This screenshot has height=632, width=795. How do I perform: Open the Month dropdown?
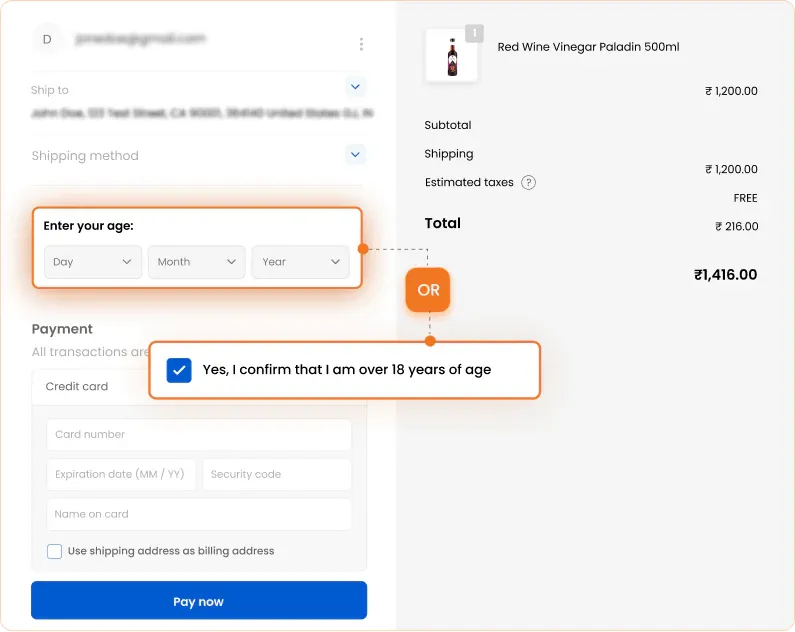[x=197, y=262]
